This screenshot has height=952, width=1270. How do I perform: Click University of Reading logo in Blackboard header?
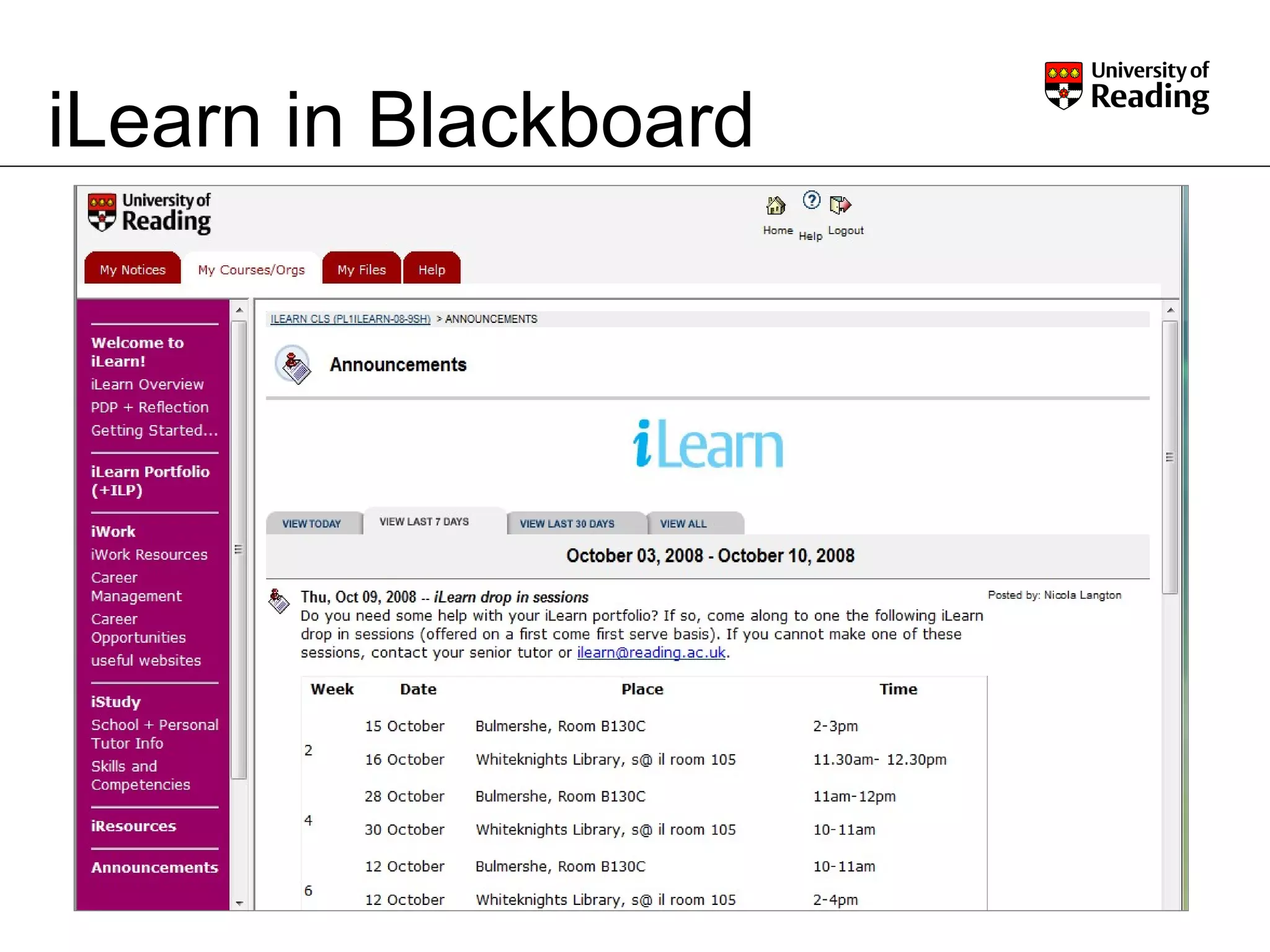point(149,213)
